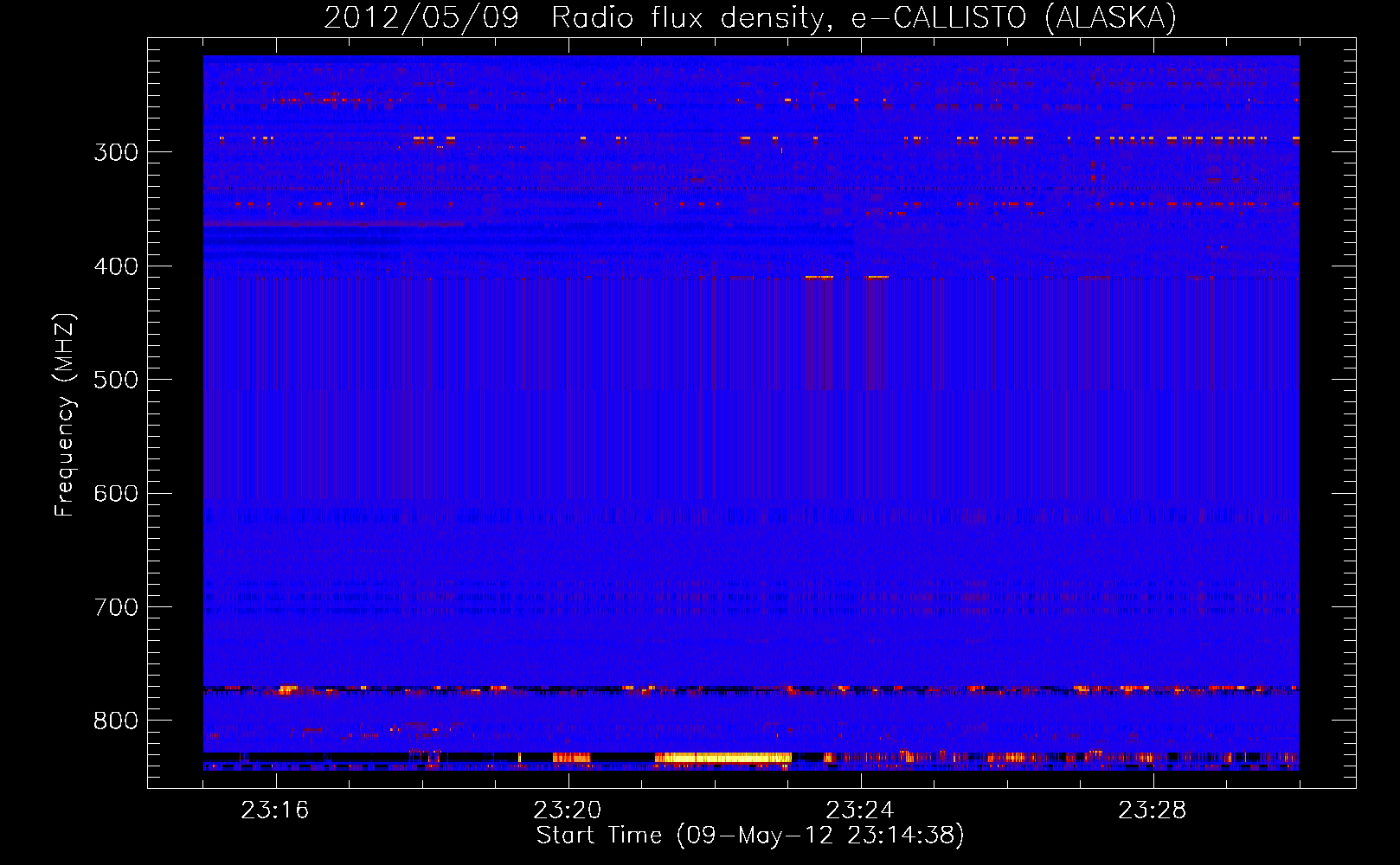Viewport: 1400px width, 865px height.
Task: Click the 'Frequency (MHZ)' axis label
Action: click(66, 414)
